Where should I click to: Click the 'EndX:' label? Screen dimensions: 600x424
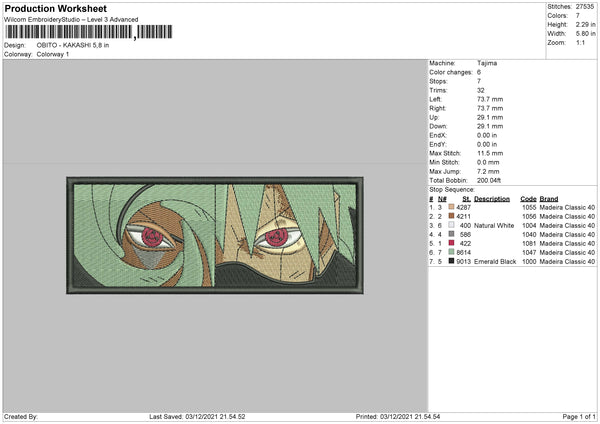pos(438,135)
